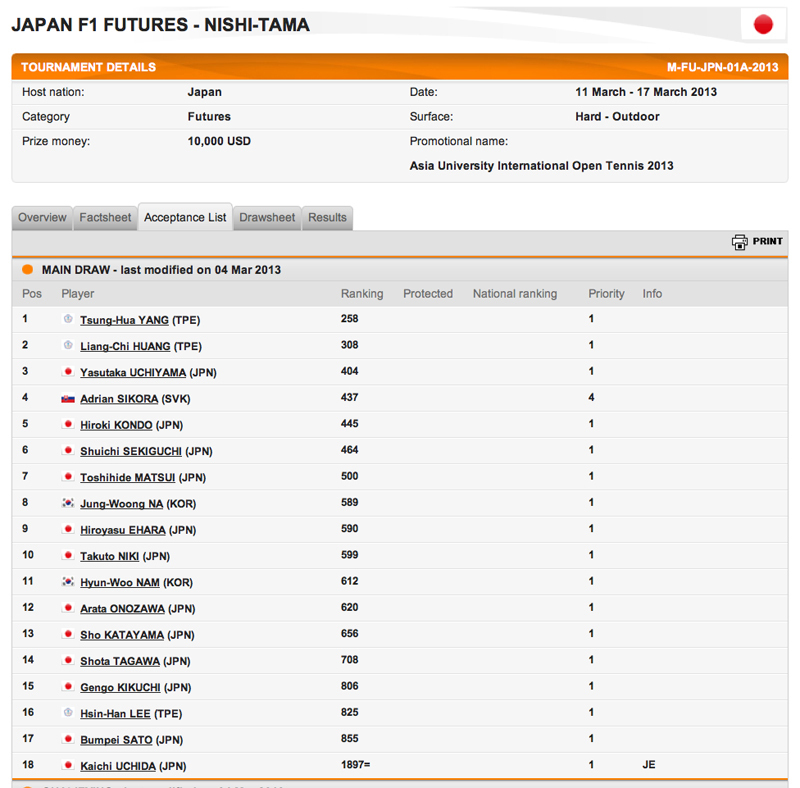This screenshot has height=788, width=800.
Task: Click the orange bullet beside the MAIN DRAW heading
Action: [x=28, y=269]
